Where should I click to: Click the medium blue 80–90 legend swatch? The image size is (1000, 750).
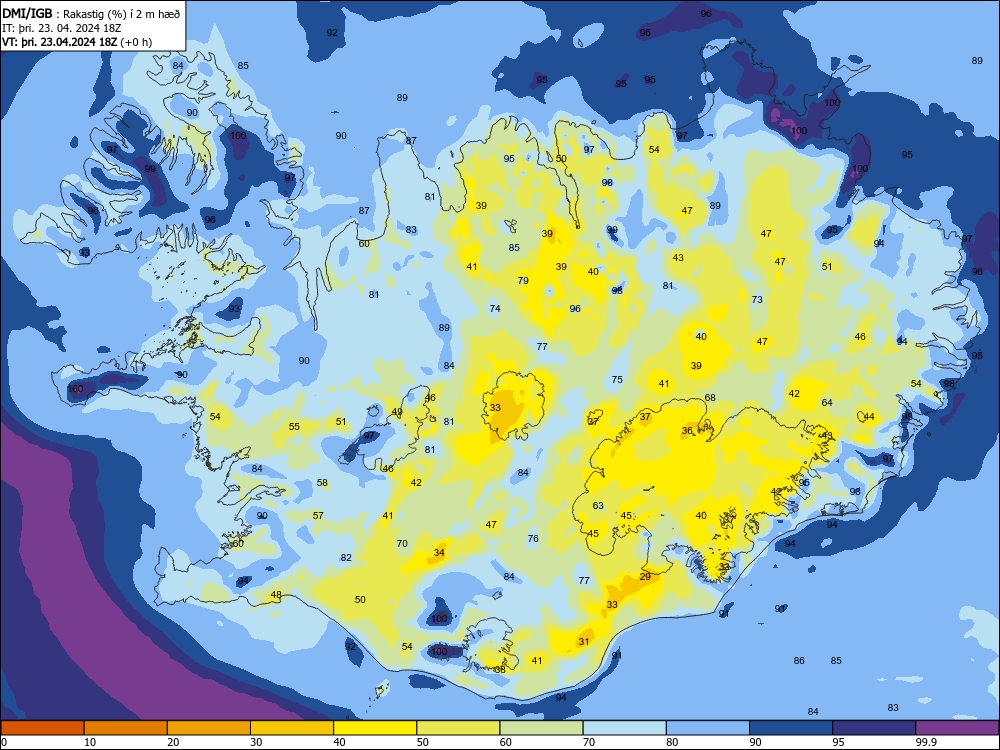pyautogui.click(x=708, y=728)
